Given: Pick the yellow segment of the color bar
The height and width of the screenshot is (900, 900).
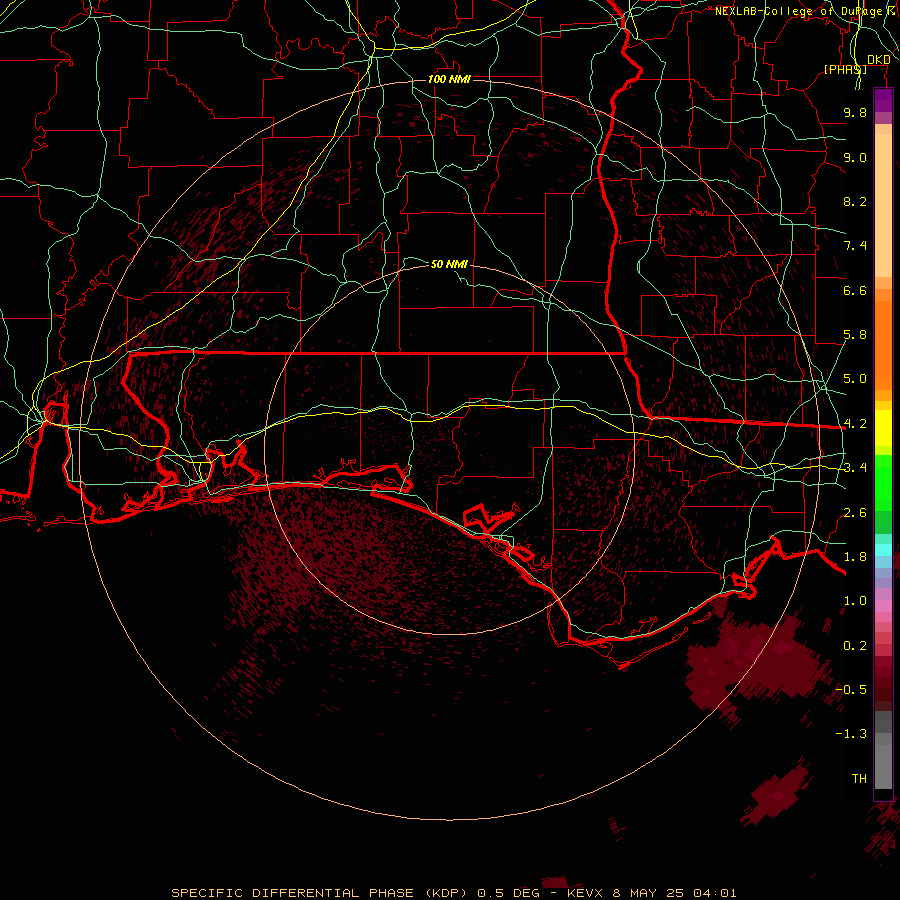Looking at the screenshot, I should (883, 428).
